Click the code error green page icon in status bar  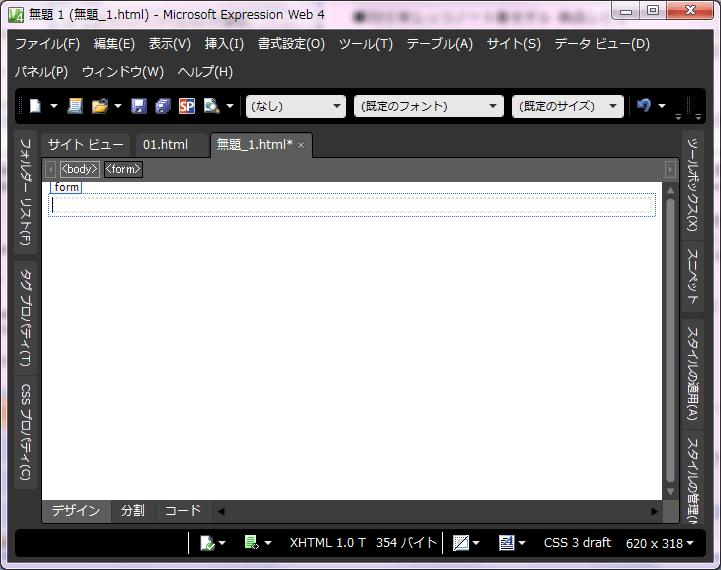[x=252, y=543]
